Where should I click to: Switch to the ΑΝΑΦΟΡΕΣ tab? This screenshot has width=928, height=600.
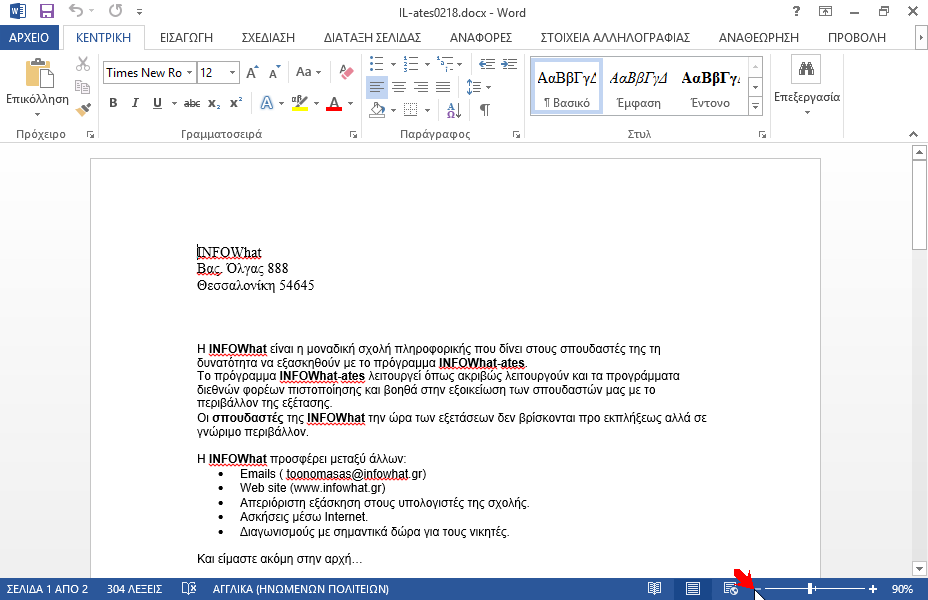[481, 37]
